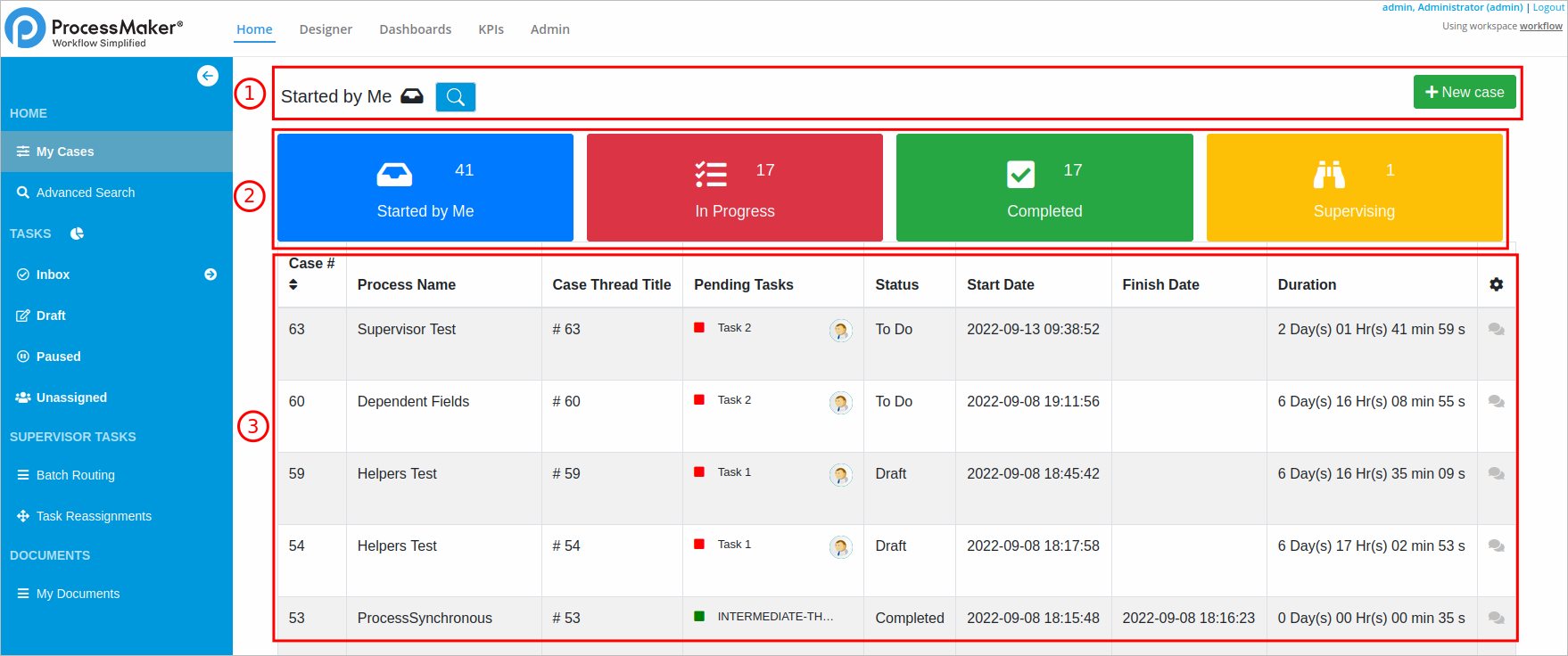Click the blue search magnifier button
The height and width of the screenshot is (656, 1568).
(x=455, y=97)
